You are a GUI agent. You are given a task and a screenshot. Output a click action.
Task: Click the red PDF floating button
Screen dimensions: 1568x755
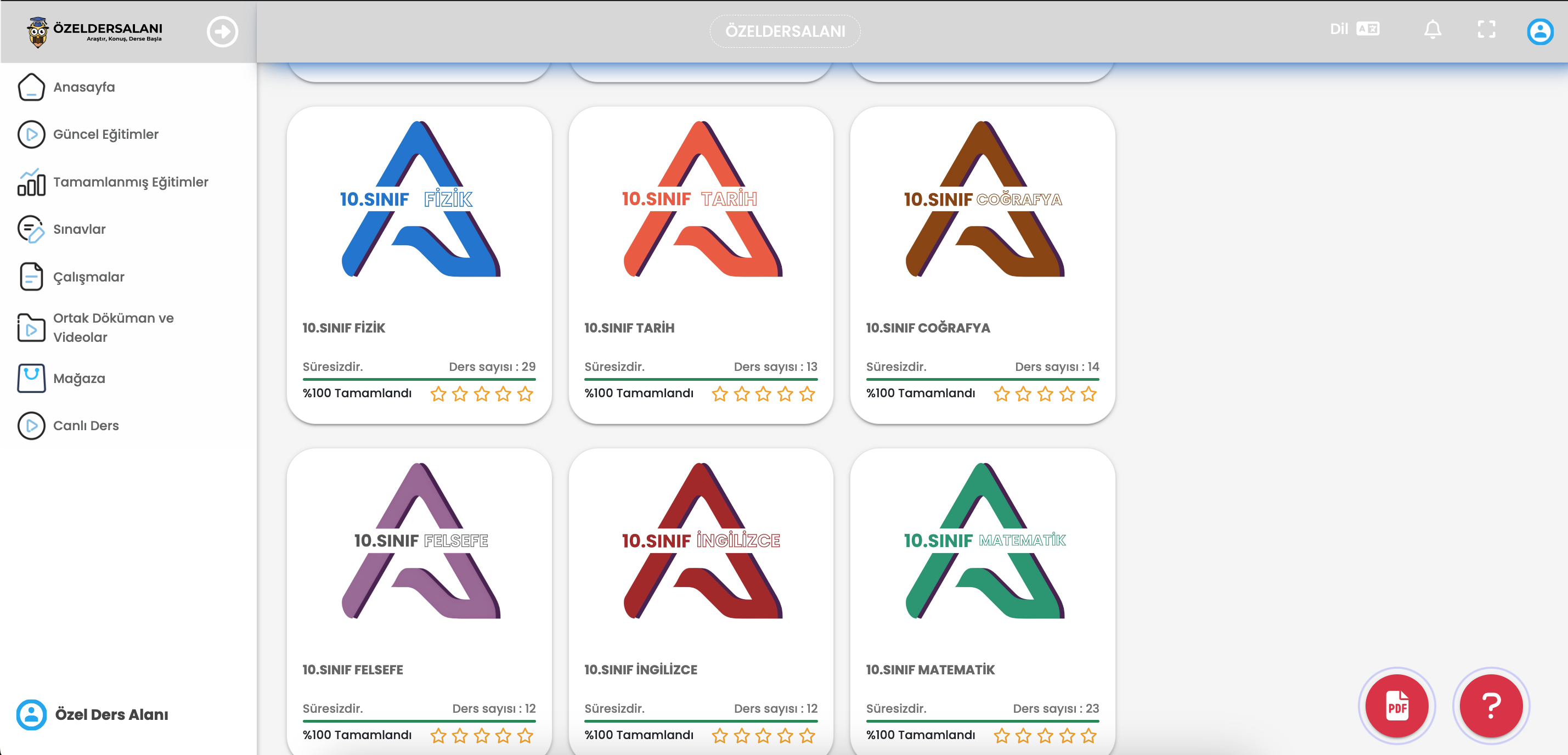pos(1396,706)
